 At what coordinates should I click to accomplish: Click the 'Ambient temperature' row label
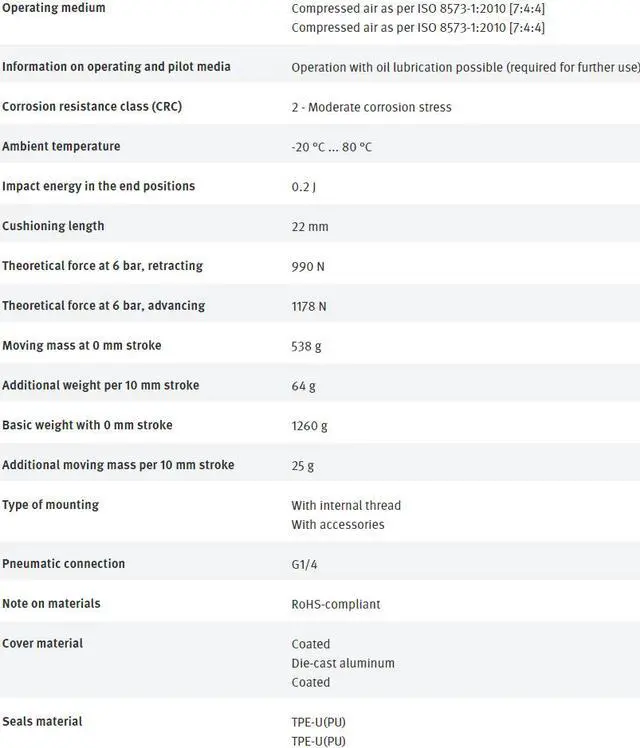61,147
